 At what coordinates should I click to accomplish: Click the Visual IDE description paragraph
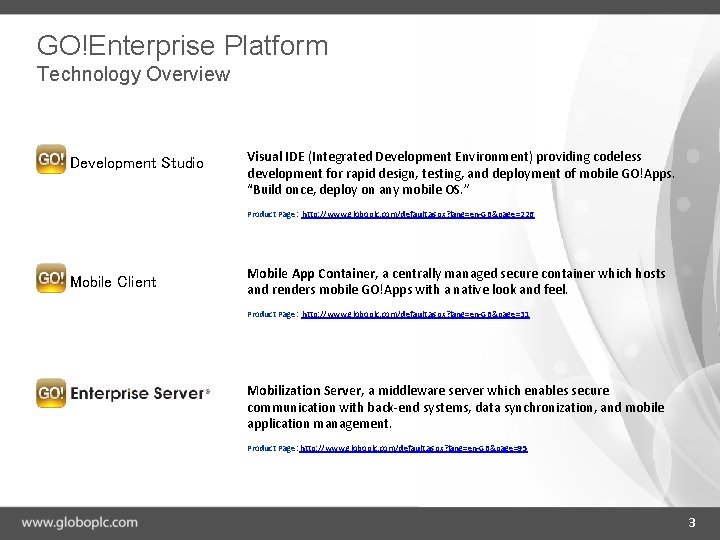coord(461,173)
